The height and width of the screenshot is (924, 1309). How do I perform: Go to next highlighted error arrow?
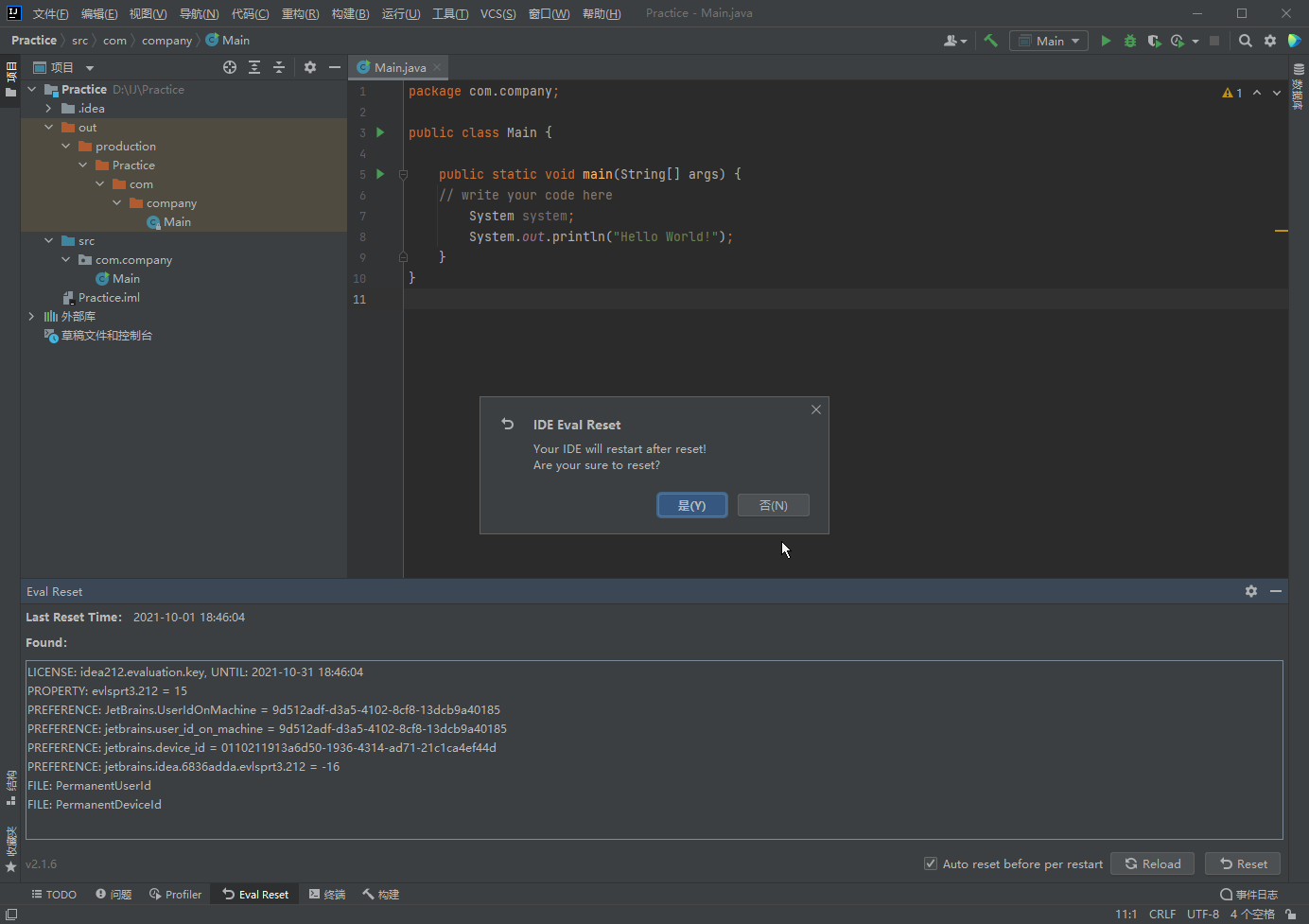[1277, 93]
